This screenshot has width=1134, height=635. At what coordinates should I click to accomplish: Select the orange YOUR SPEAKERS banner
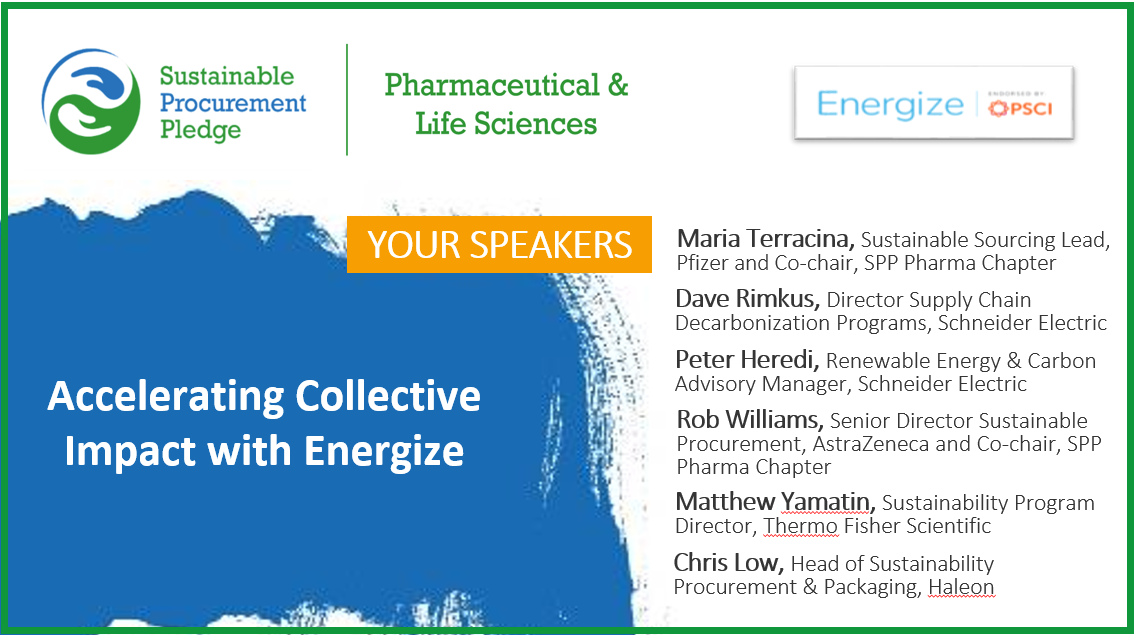[x=499, y=245]
